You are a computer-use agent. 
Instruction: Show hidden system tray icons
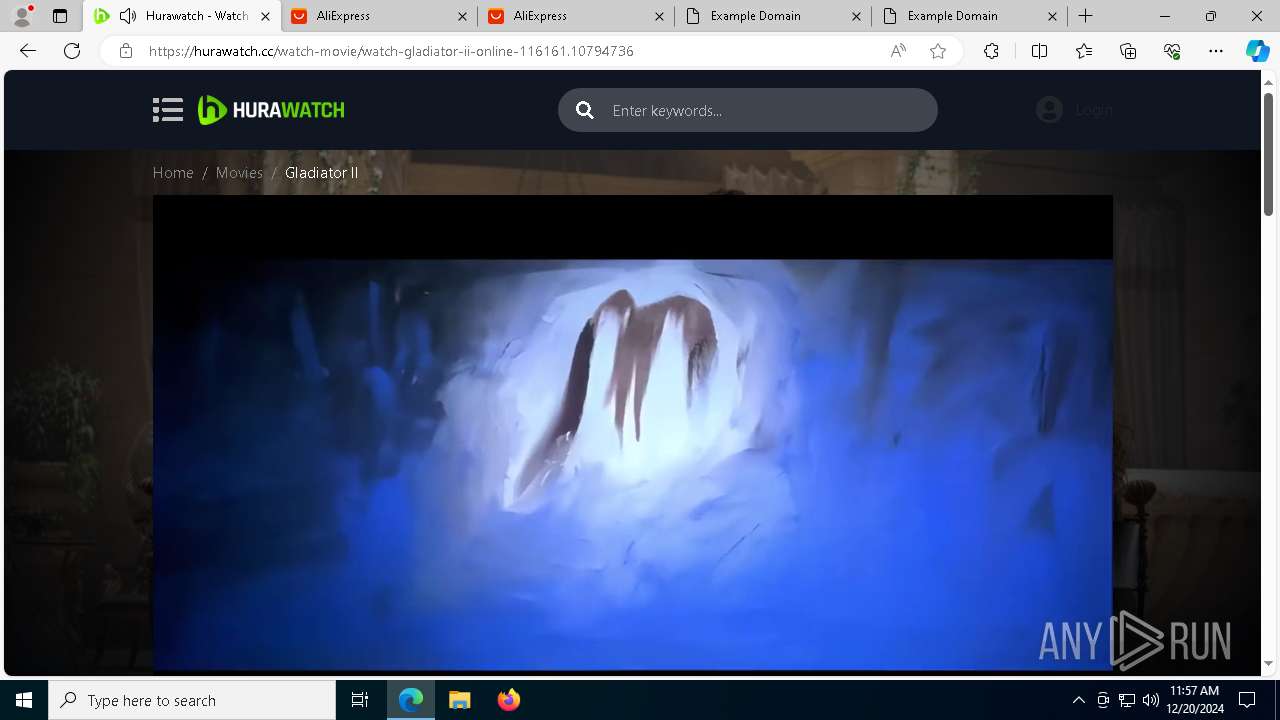1078,700
